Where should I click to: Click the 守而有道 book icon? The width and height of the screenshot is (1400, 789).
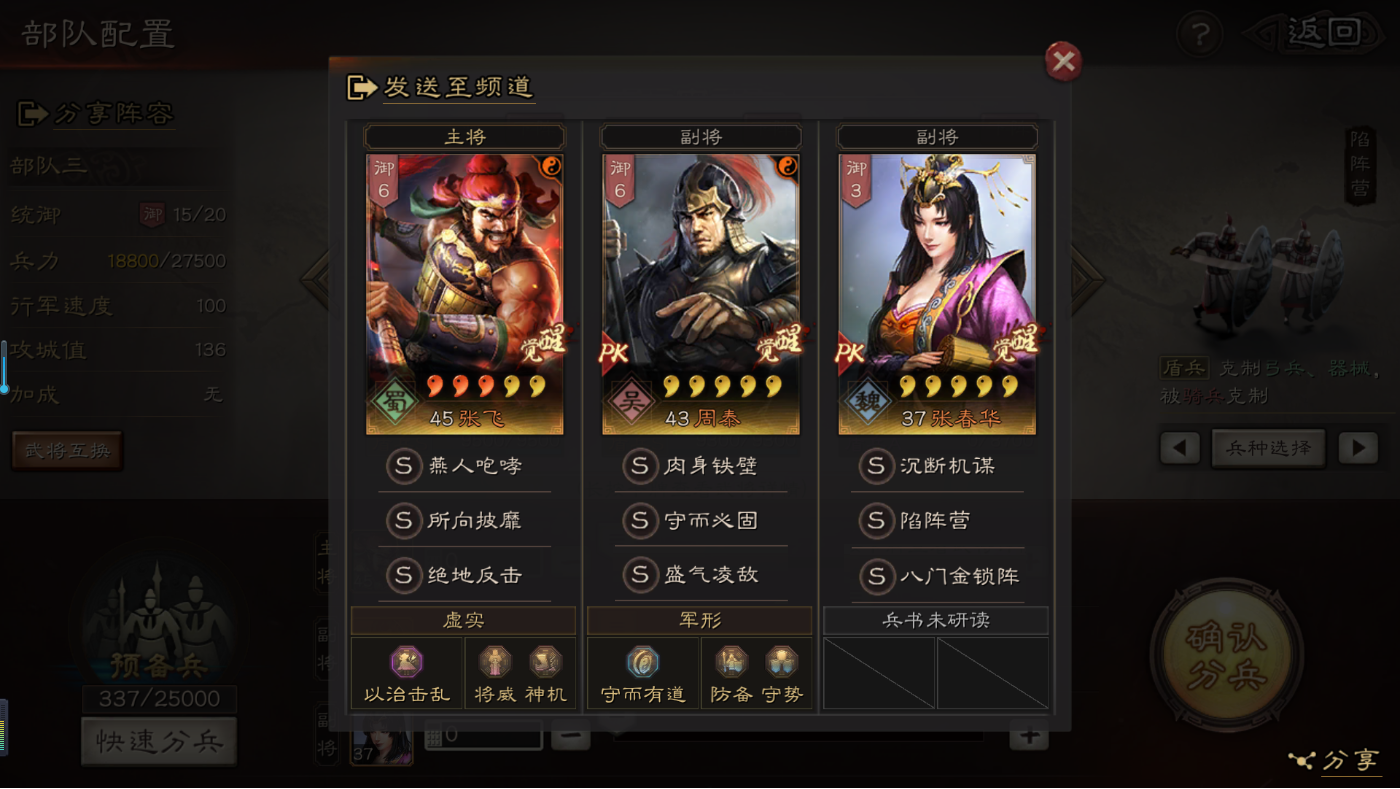[x=642, y=662]
